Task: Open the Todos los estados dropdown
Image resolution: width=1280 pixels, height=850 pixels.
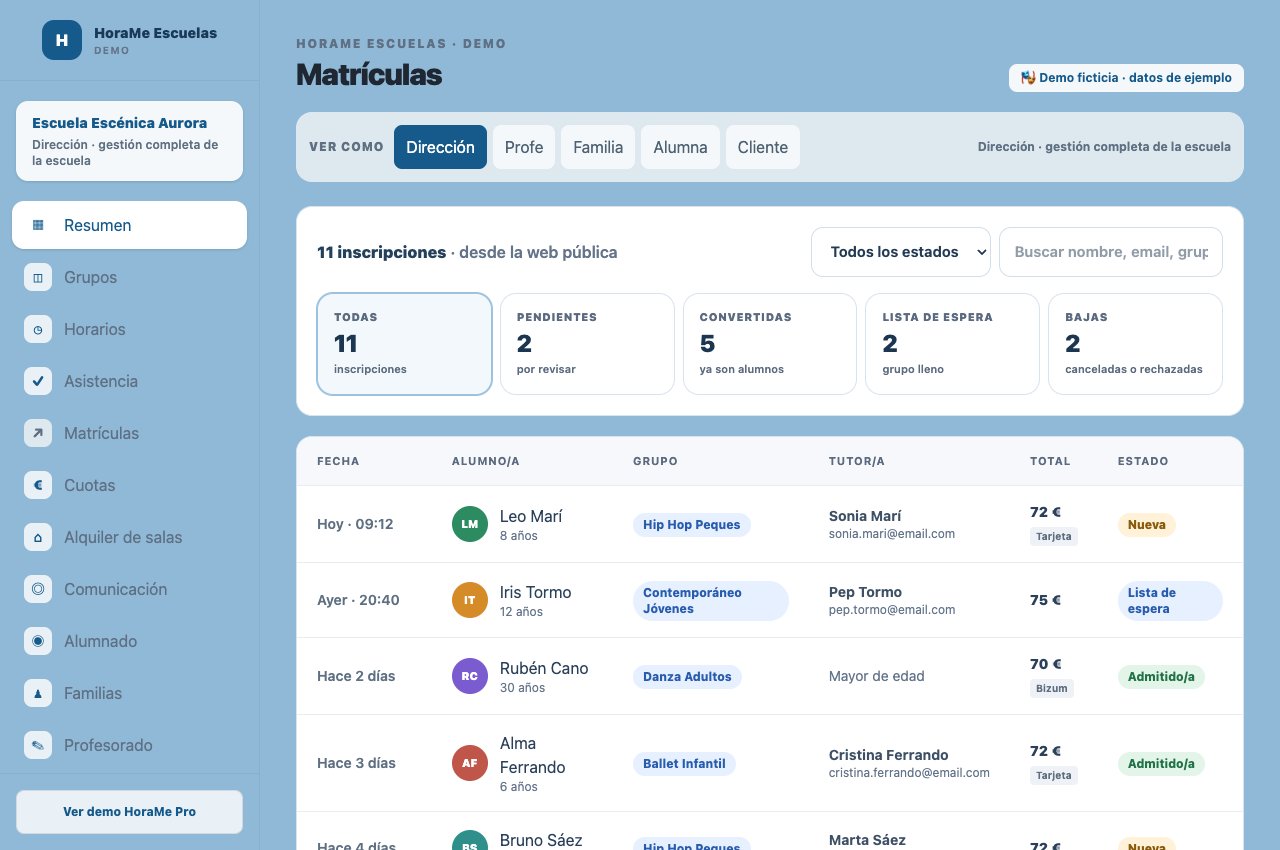Action: (901, 252)
